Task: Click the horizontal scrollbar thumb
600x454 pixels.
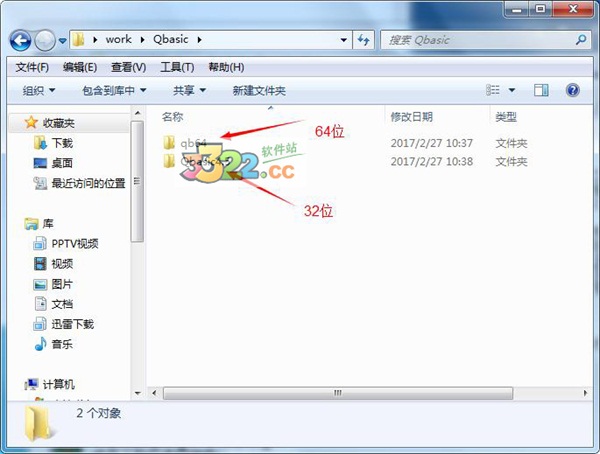Action: [338, 393]
